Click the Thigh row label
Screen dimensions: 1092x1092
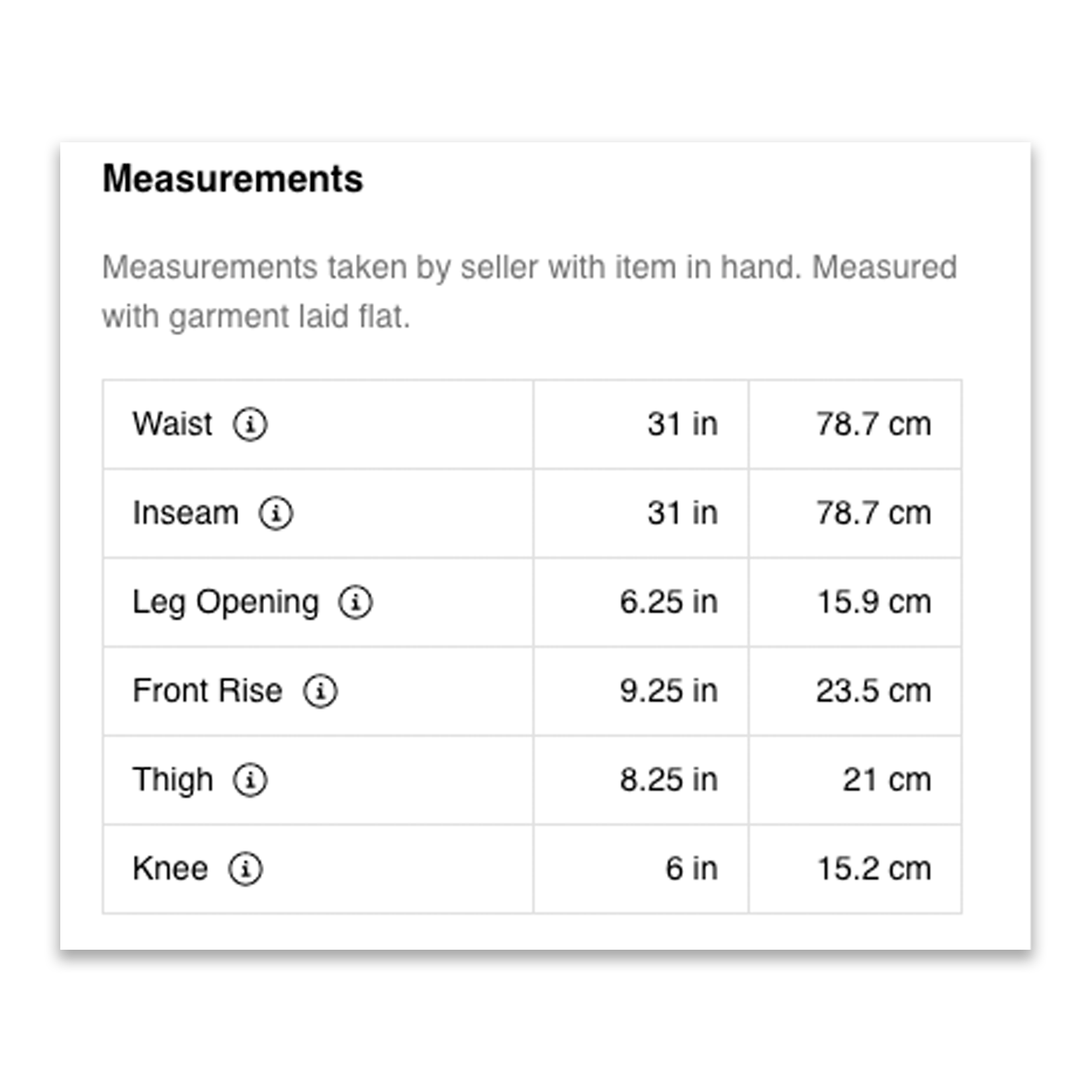(173, 780)
